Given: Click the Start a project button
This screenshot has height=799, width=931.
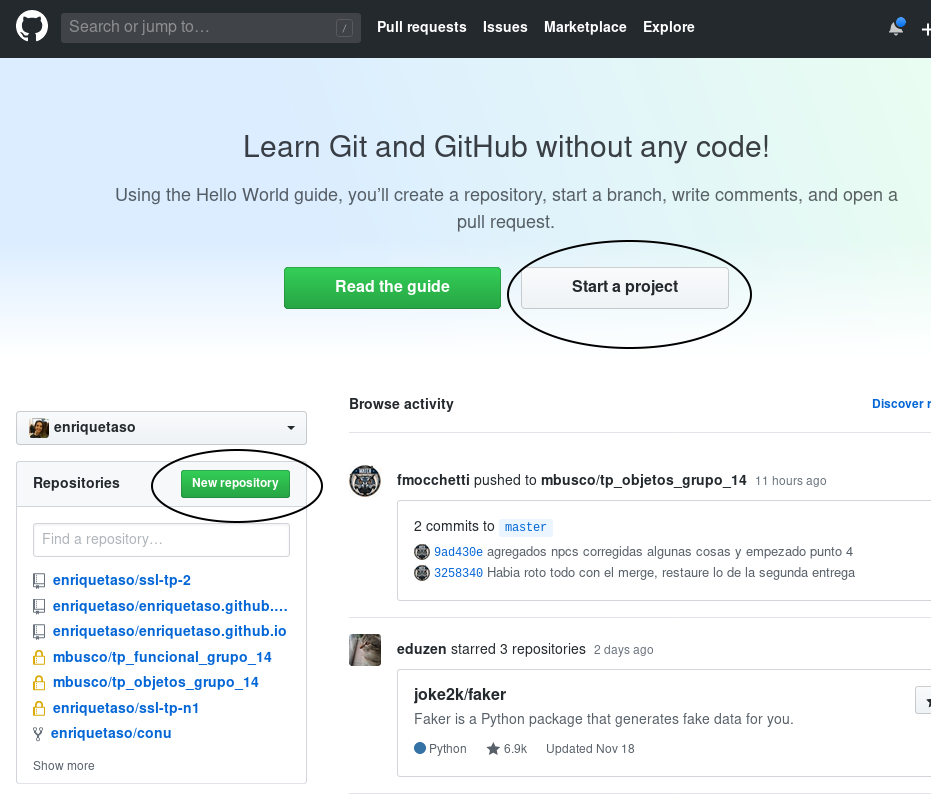Looking at the screenshot, I should [625, 288].
